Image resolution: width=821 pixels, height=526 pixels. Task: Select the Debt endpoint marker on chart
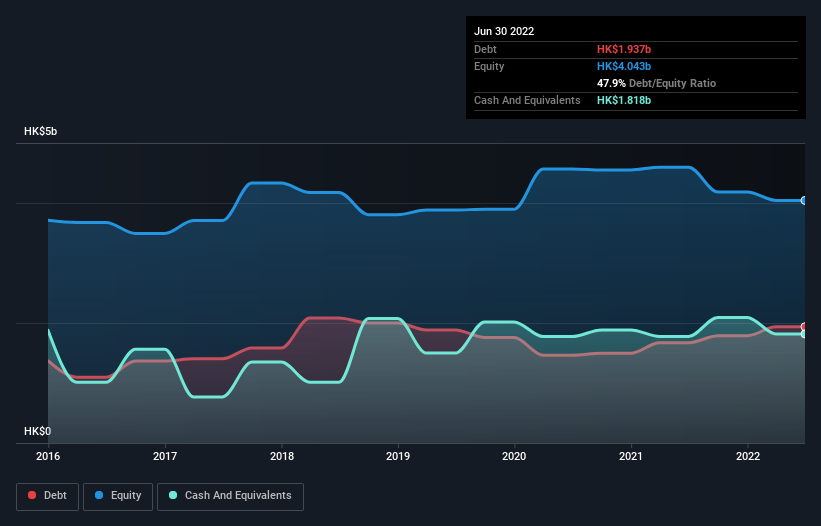click(x=804, y=327)
